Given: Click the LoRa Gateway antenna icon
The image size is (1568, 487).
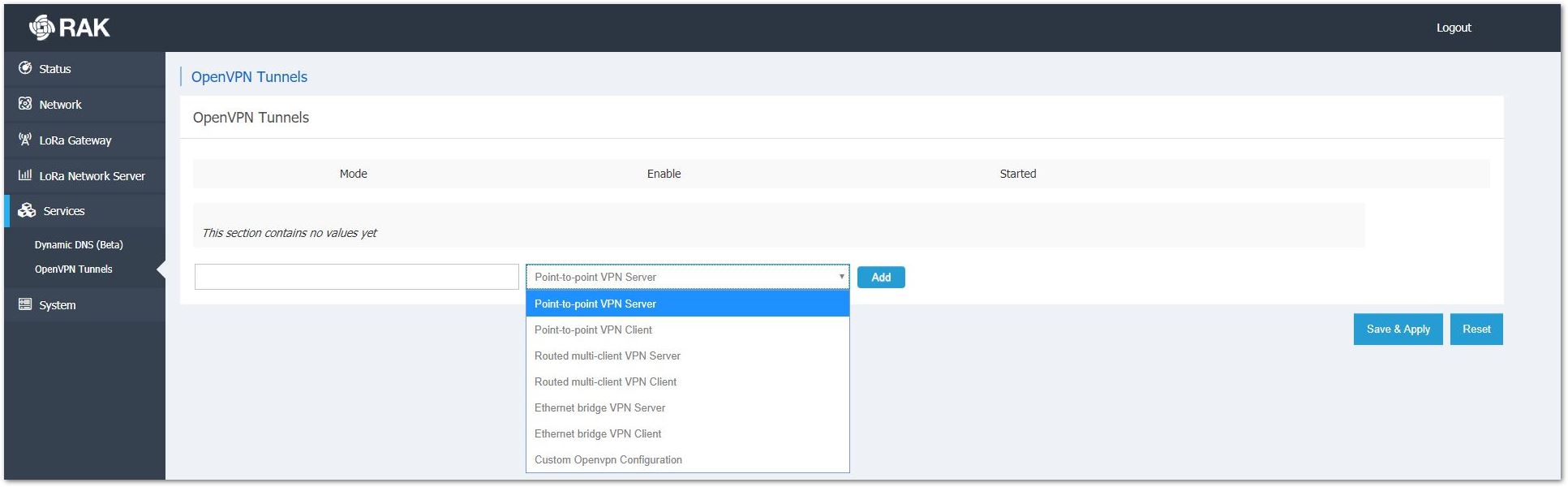Looking at the screenshot, I should pos(25,140).
